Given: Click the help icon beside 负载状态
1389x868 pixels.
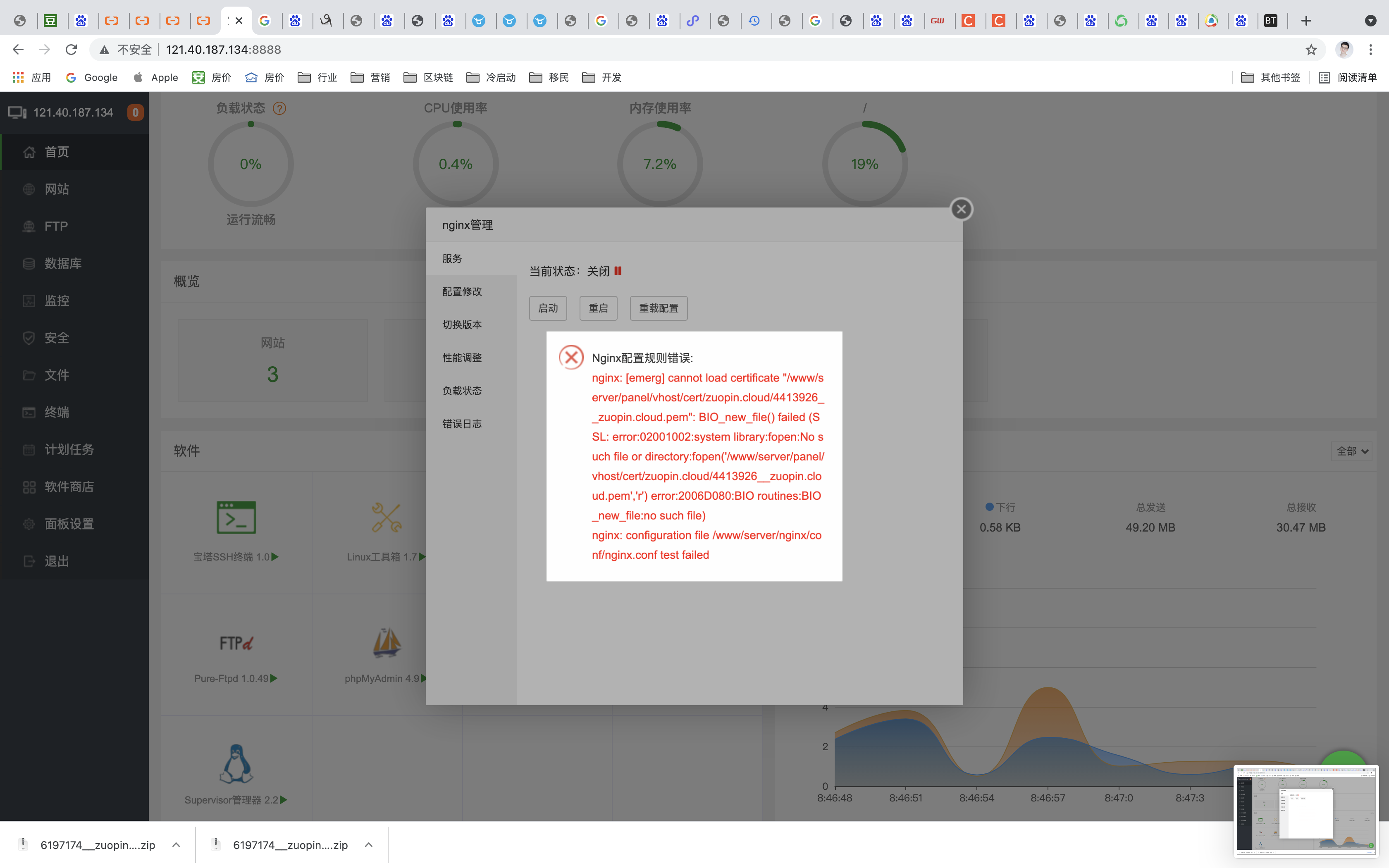Looking at the screenshot, I should (x=279, y=108).
